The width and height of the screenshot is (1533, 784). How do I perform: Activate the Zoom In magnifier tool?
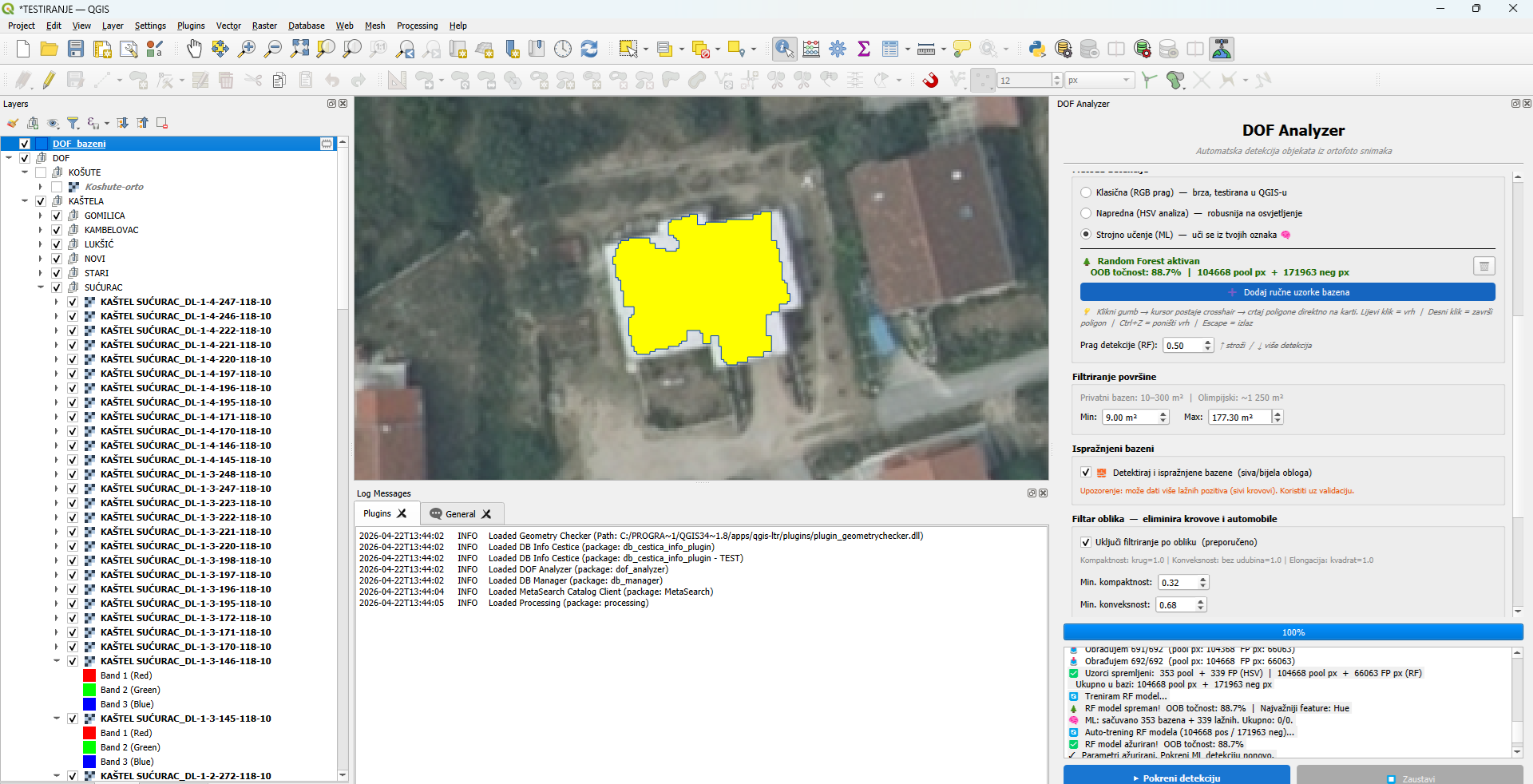pos(247,49)
